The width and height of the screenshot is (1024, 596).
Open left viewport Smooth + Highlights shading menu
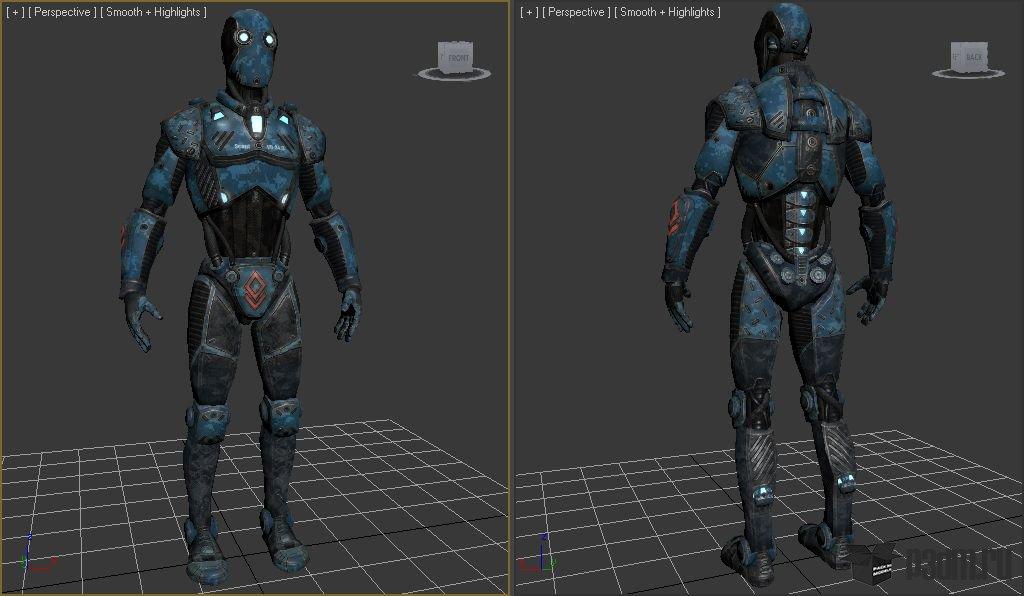tap(153, 12)
